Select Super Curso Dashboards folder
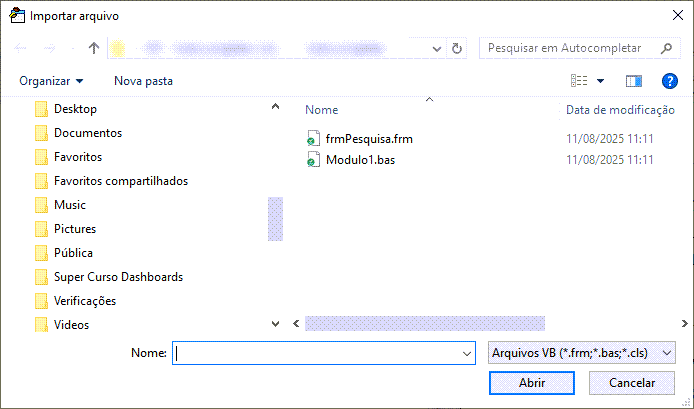 click(118, 277)
